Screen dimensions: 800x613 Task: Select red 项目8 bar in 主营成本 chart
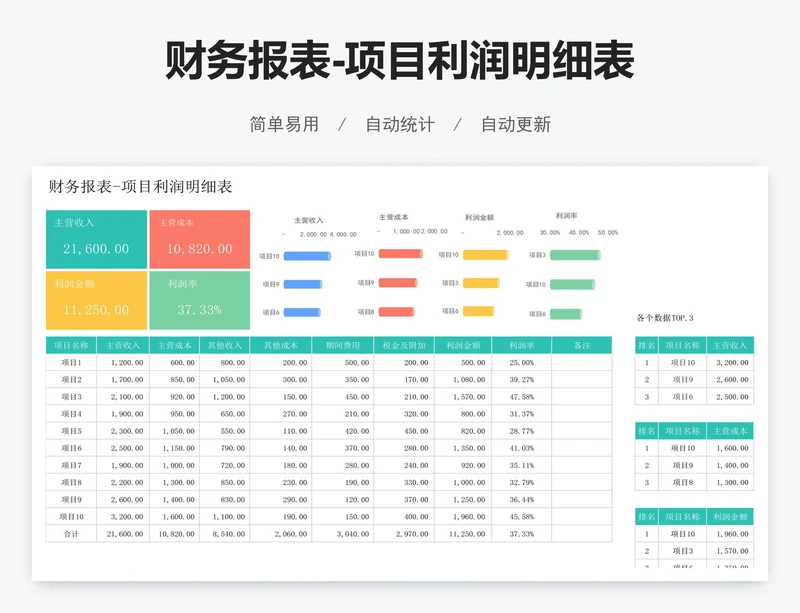(396, 311)
